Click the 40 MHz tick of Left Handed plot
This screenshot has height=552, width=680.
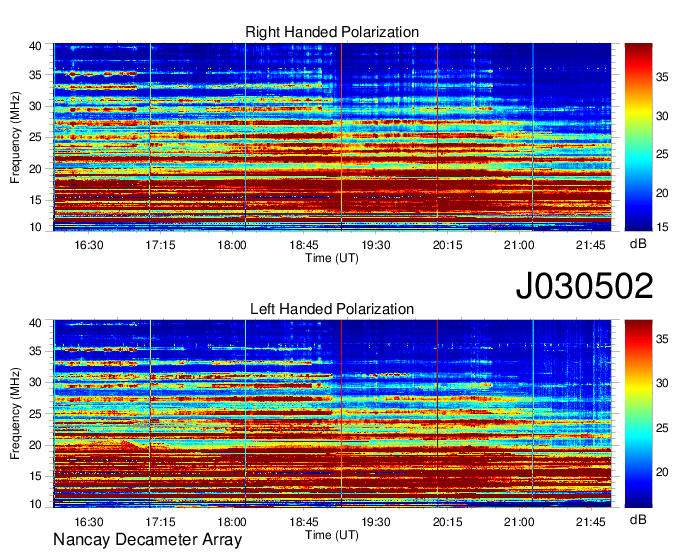[36, 323]
